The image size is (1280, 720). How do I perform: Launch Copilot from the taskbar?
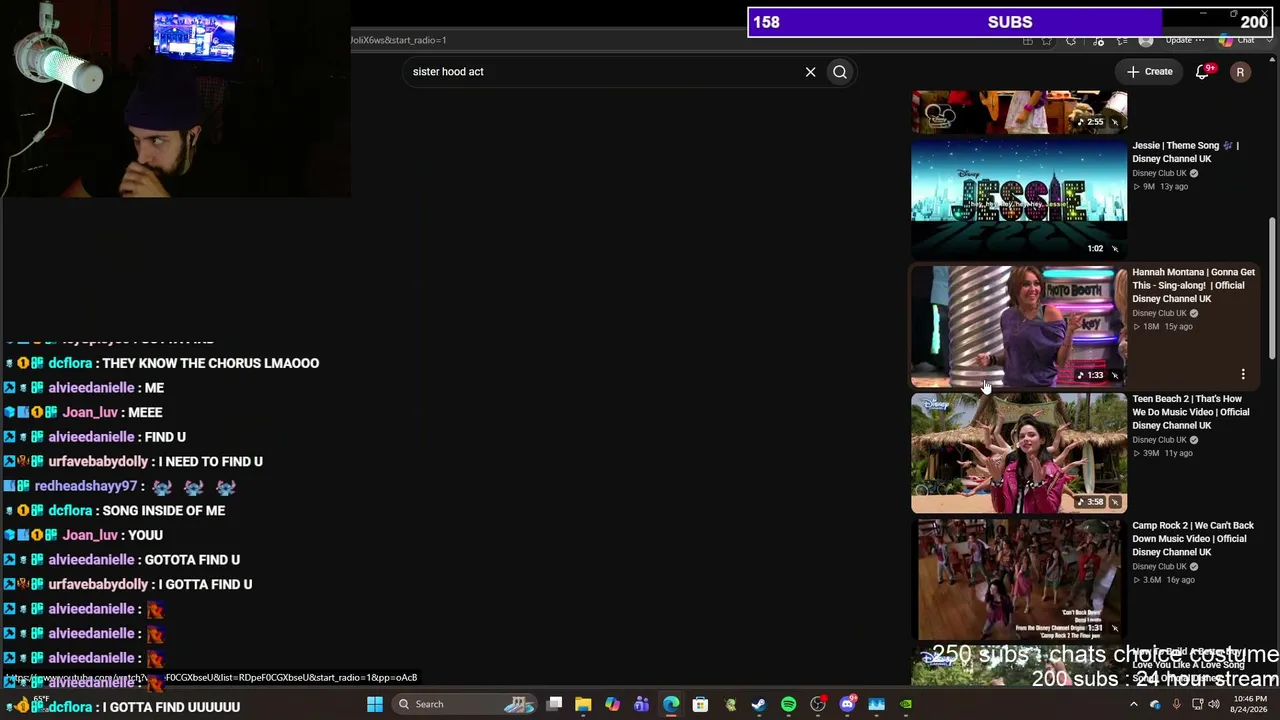click(612, 704)
